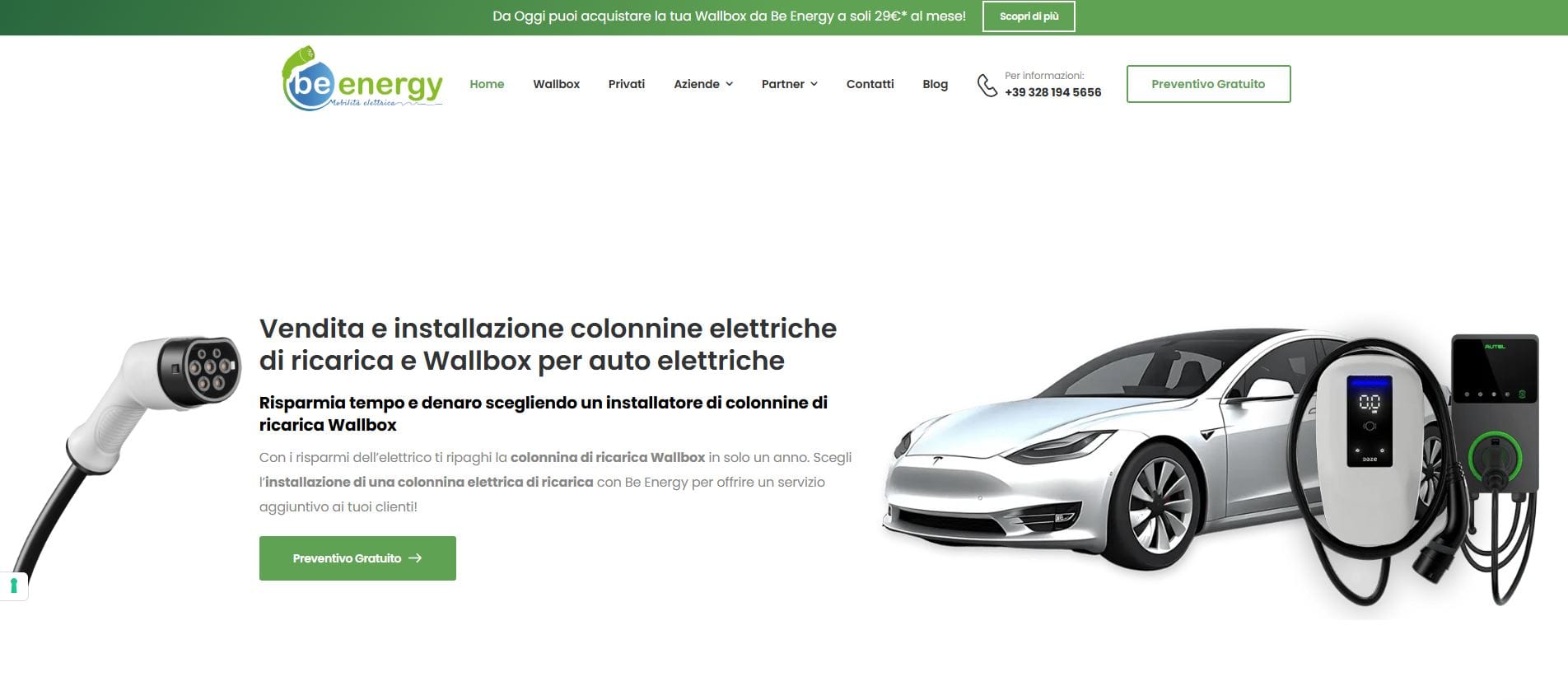Open the cookie preferences widget icon

tap(14, 586)
